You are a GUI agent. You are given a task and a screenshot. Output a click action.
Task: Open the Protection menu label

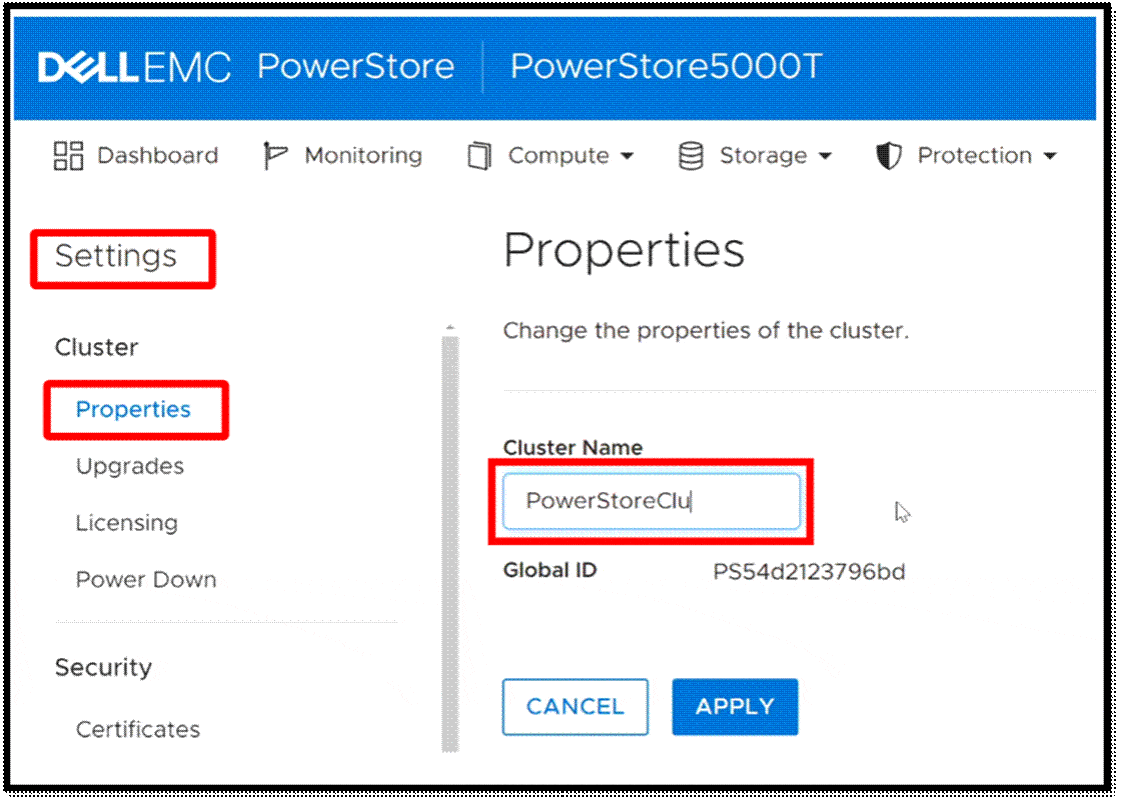pos(975,156)
